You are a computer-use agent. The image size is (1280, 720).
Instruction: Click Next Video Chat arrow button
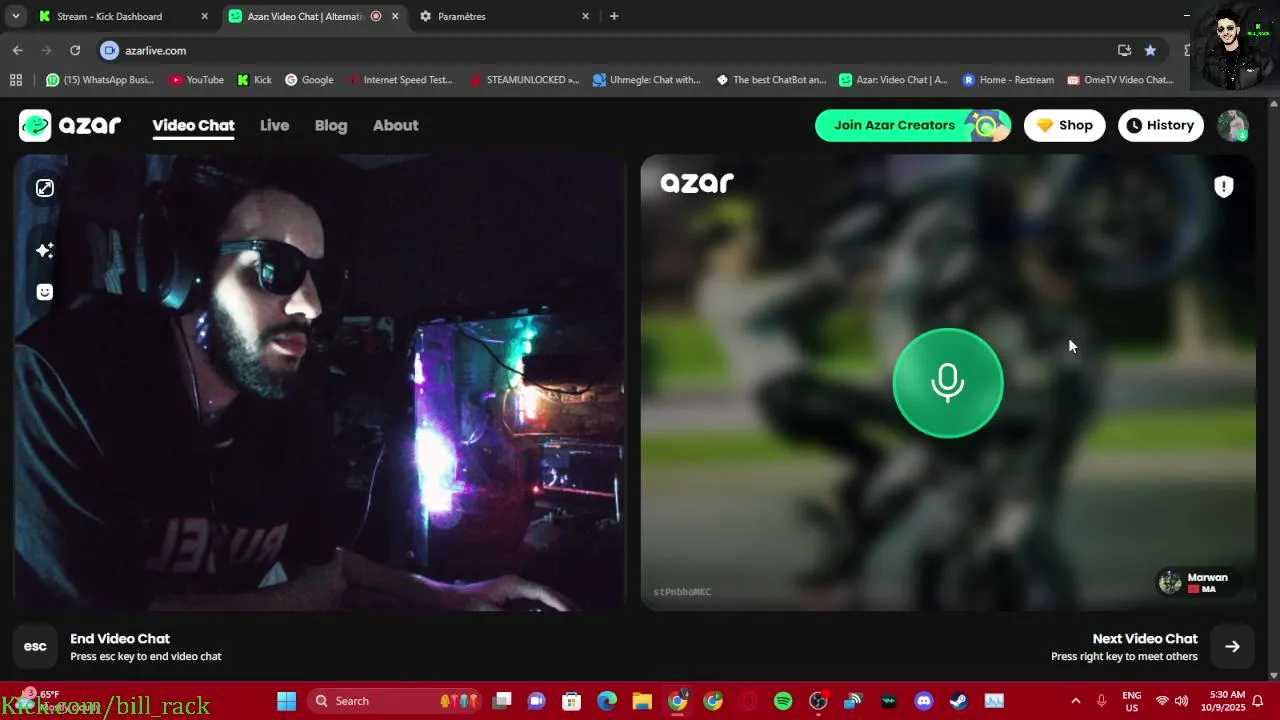click(1232, 646)
